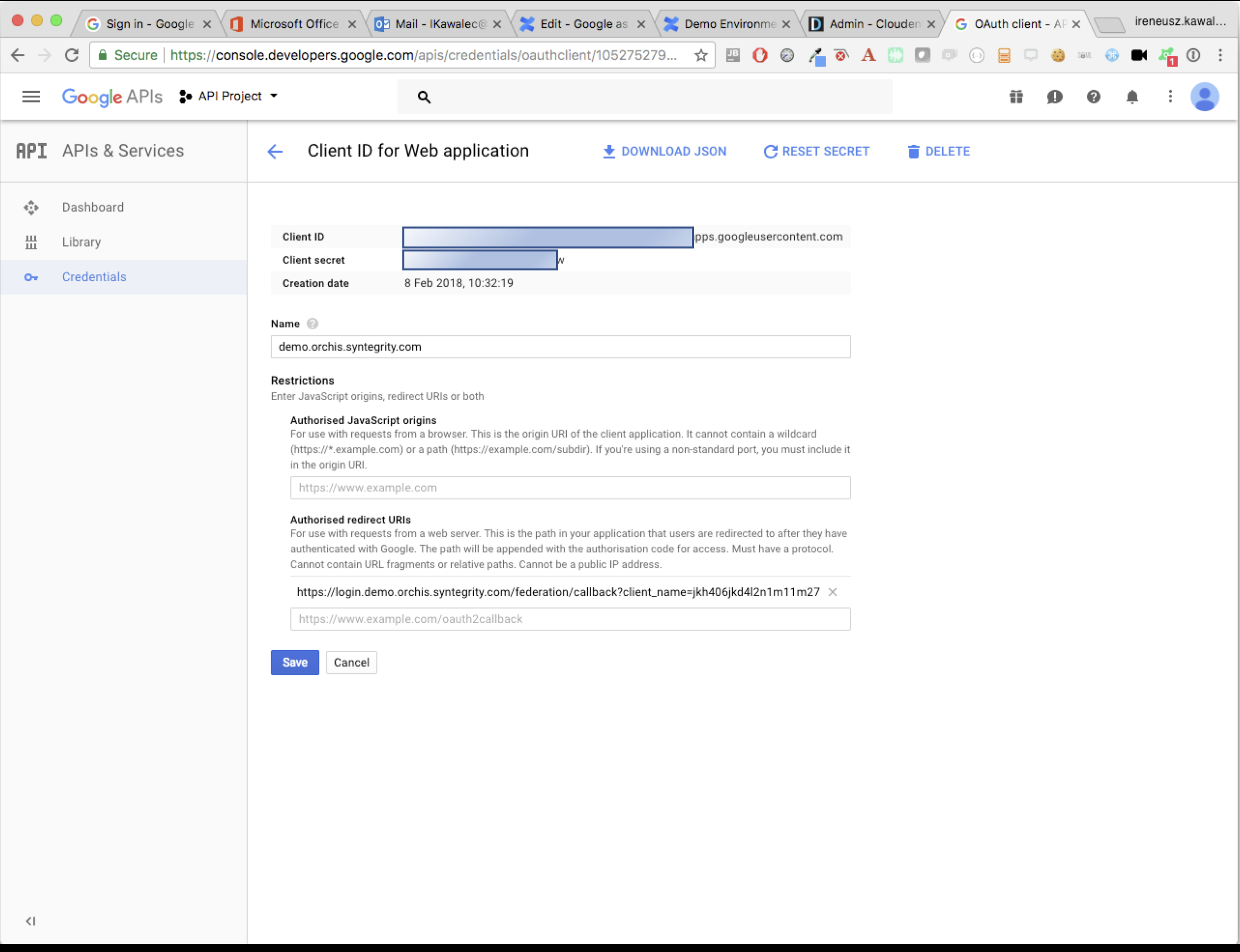Remove the login.demo.orchis redirect URI
The image size is (1240, 952).
[832, 592]
